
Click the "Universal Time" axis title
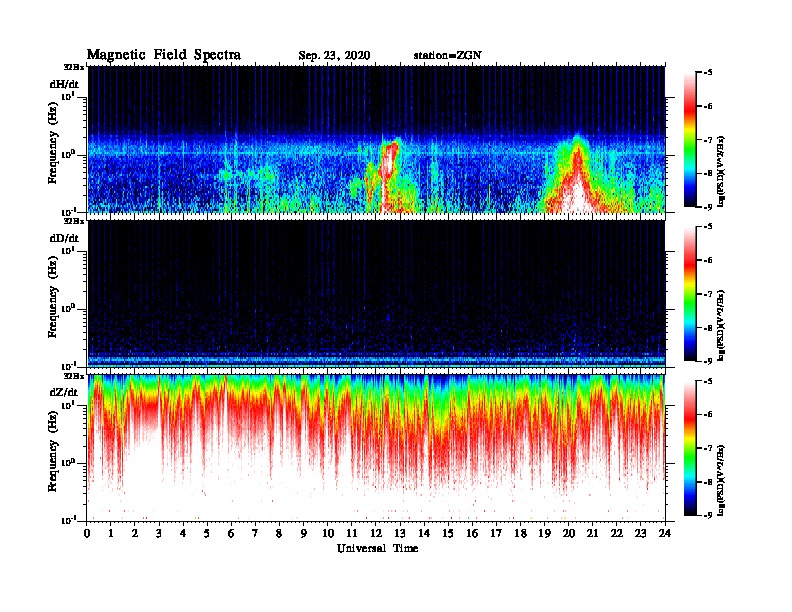pyautogui.click(x=377, y=548)
